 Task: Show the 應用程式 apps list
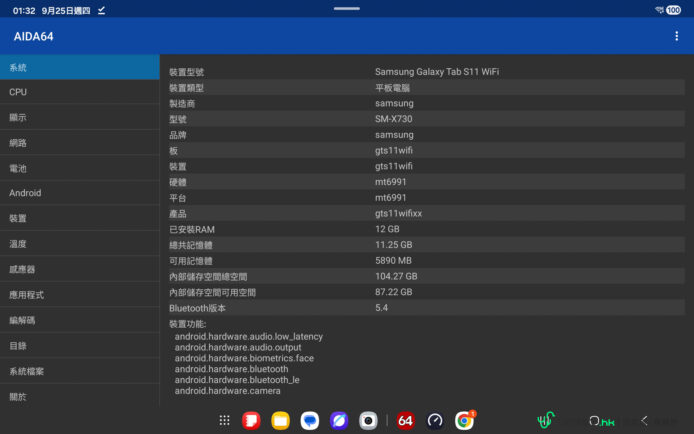80,295
